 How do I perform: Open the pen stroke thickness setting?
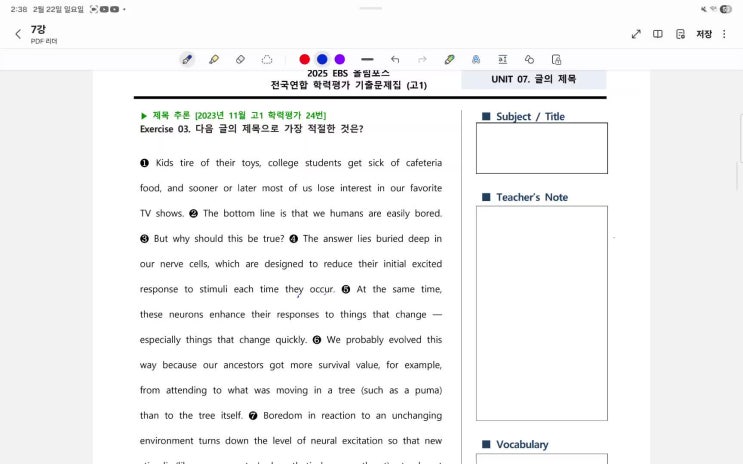click(367, 60)
